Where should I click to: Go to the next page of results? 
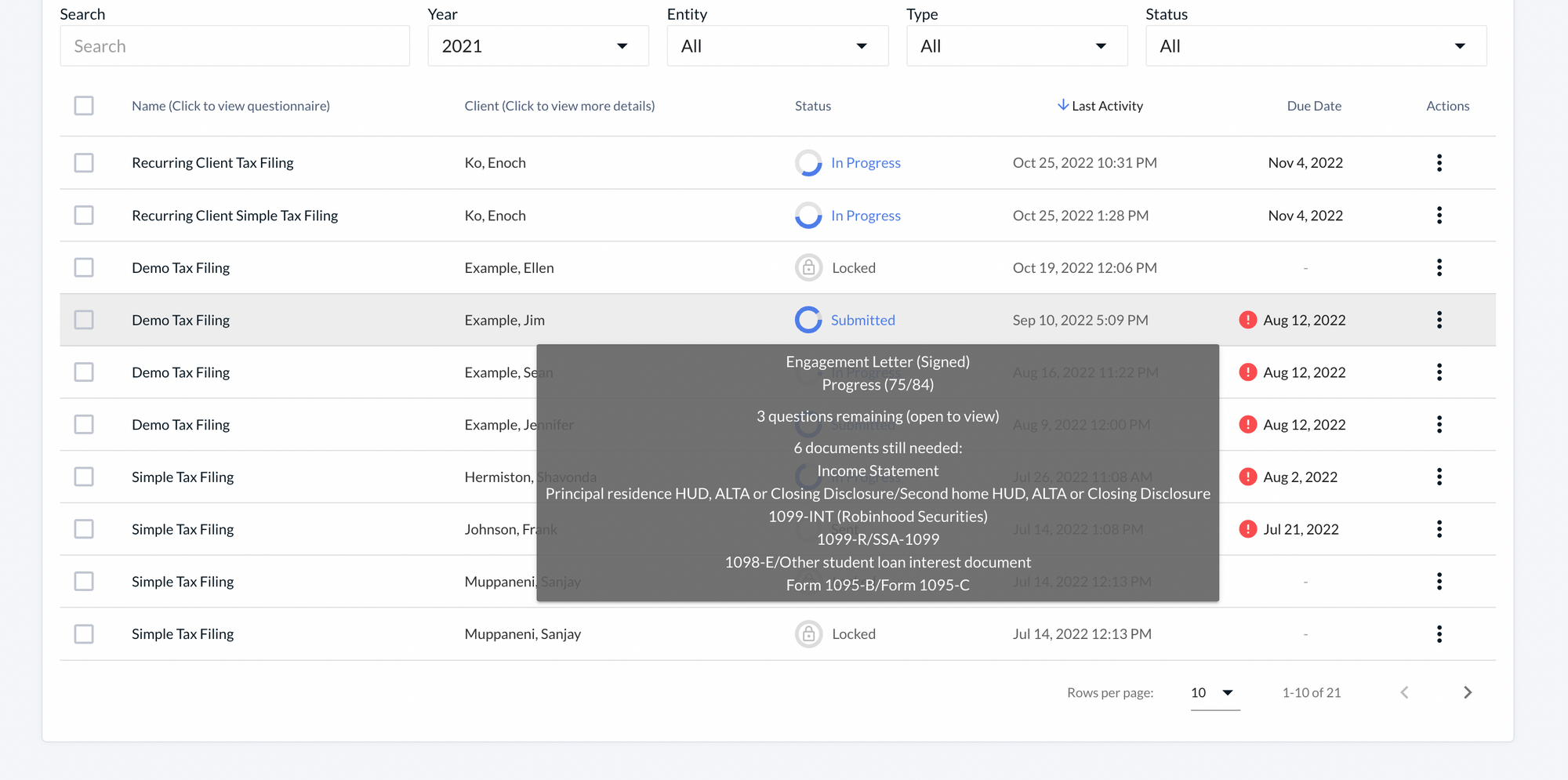click(x=1468, y=692)
